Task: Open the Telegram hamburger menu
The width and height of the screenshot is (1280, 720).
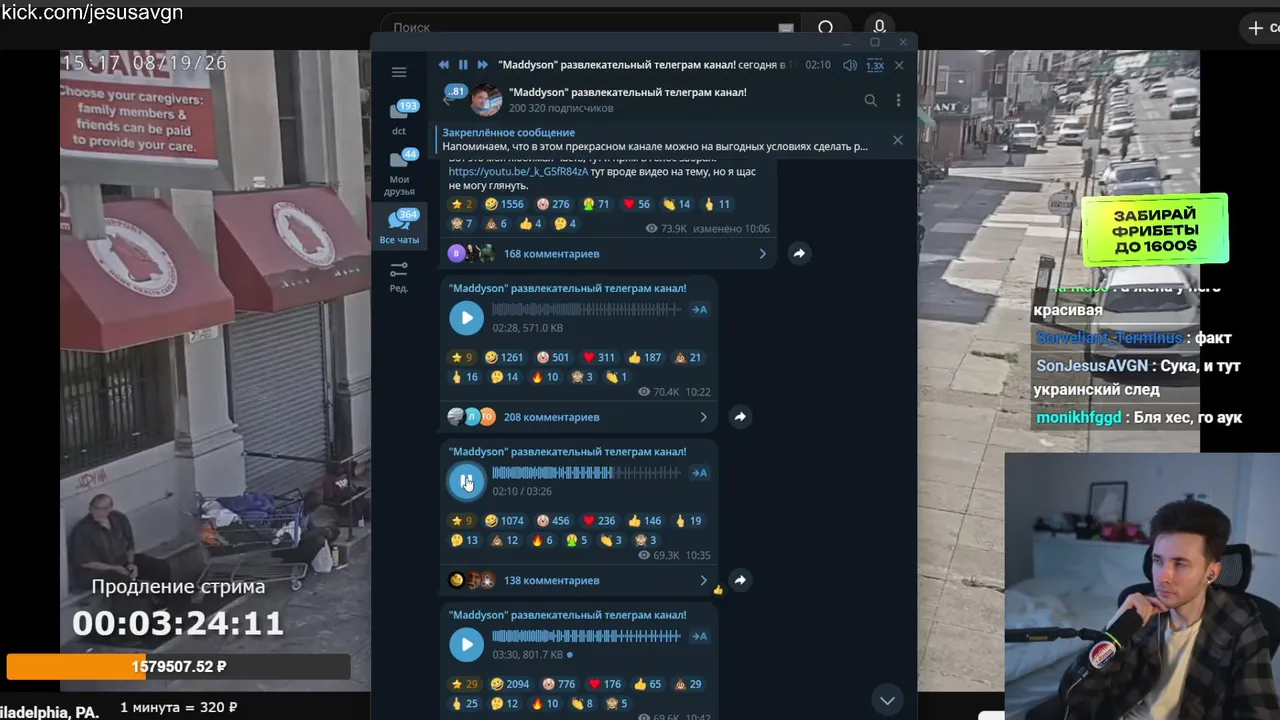Action: 399,72
